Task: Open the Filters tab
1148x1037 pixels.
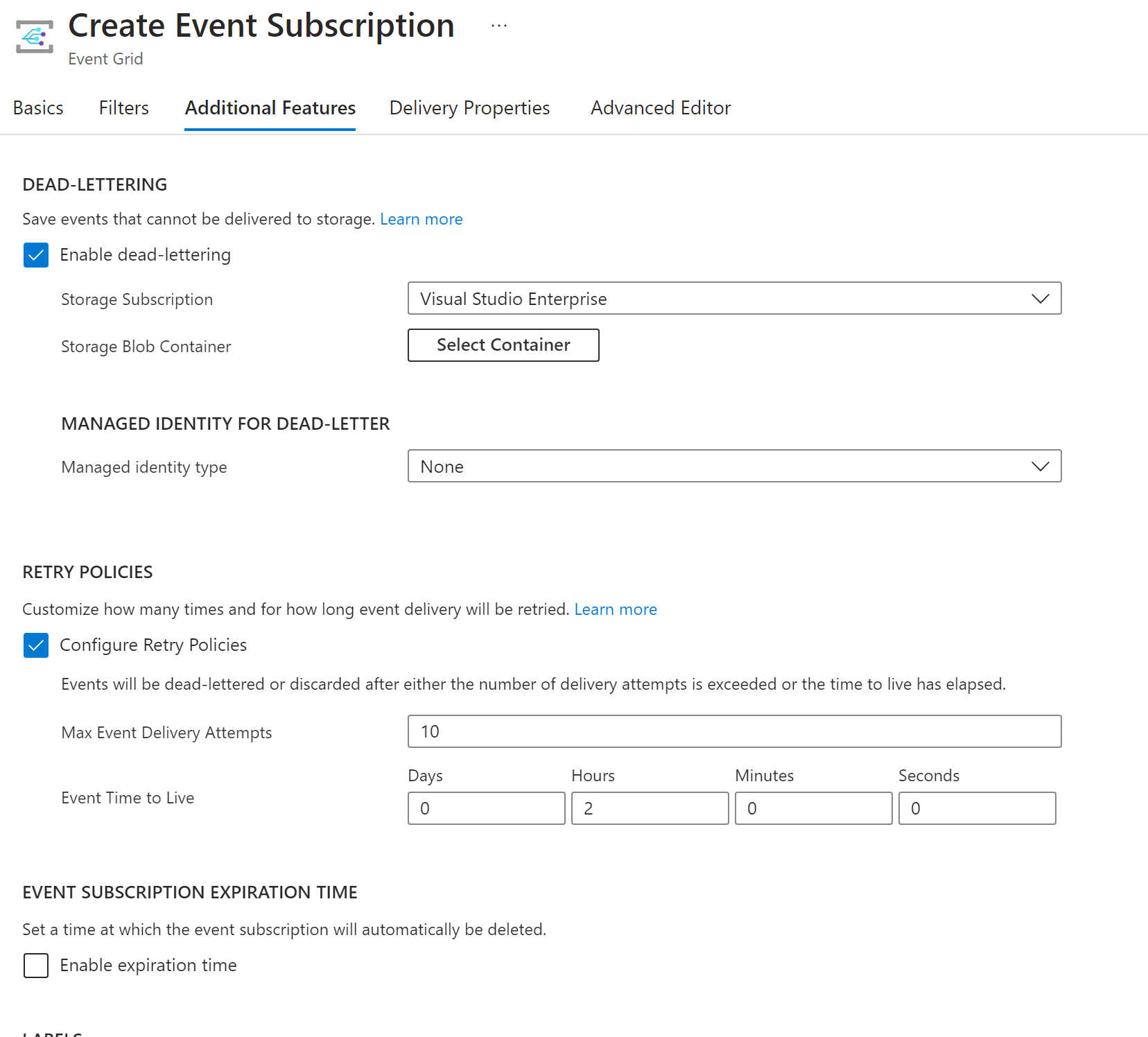Action: coord(124,108)
